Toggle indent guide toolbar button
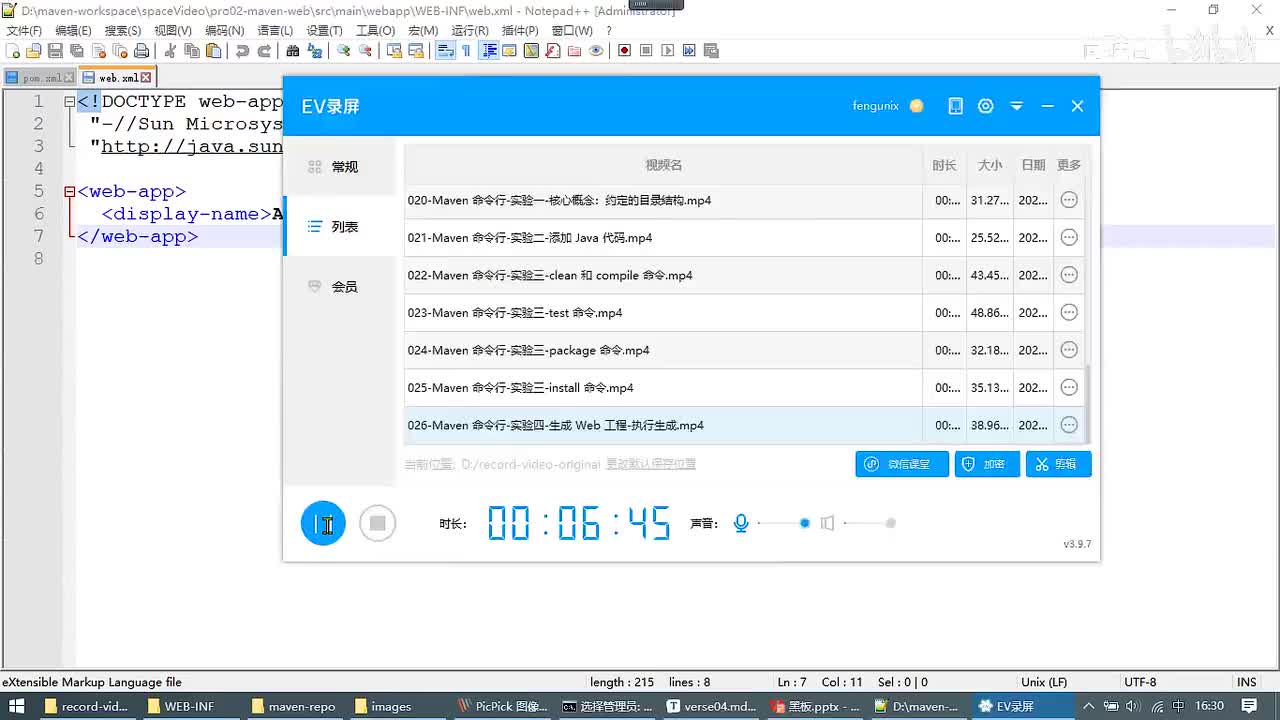The height and width of the screenshot is (720, 1280). pos(489,51)
